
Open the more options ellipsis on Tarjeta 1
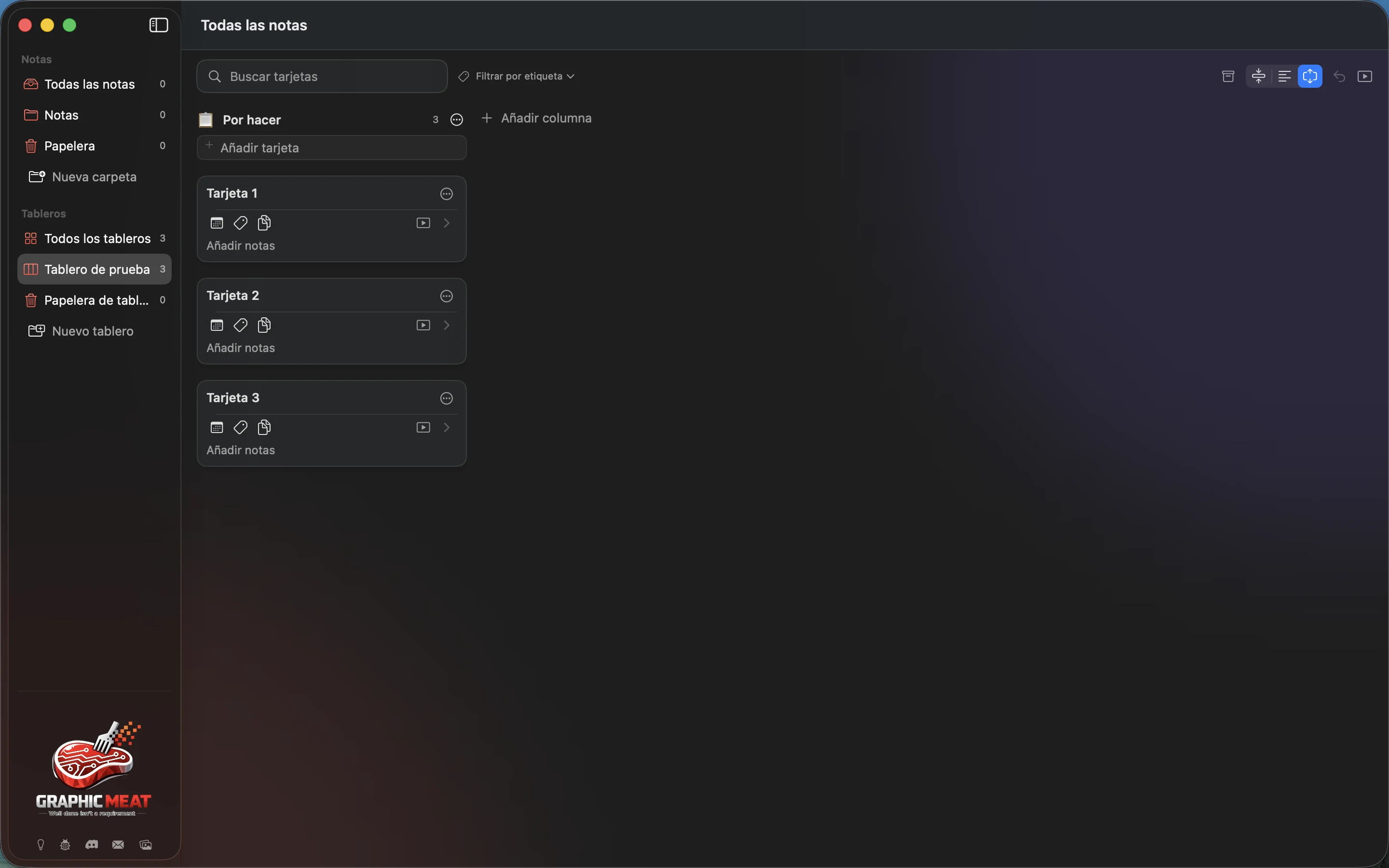pos(447,194)
